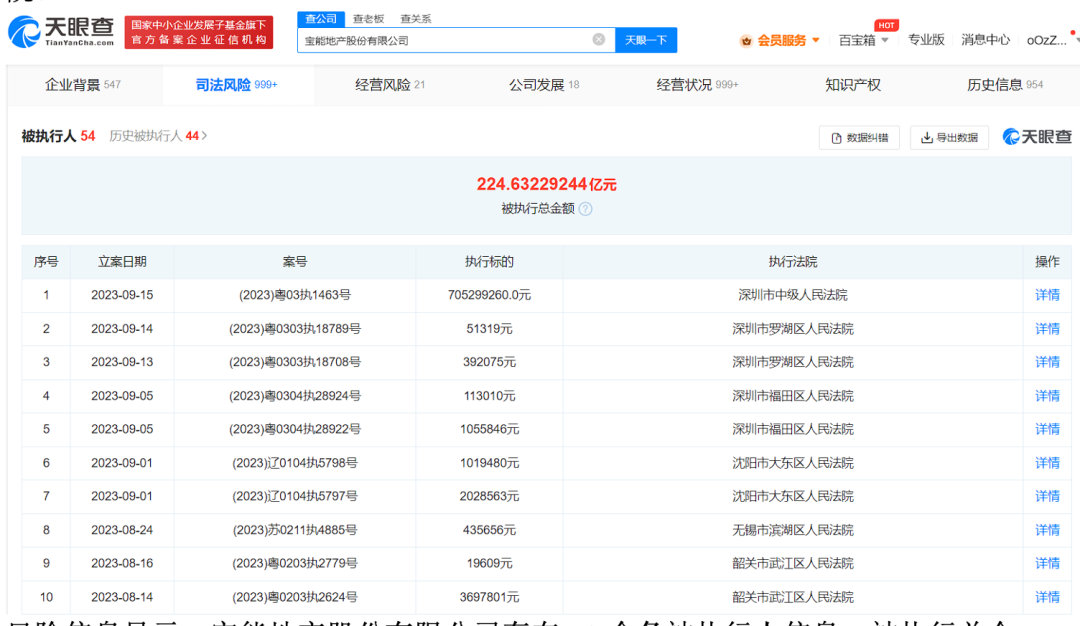Open the user account menu oOzZ...

(1047, 41)
